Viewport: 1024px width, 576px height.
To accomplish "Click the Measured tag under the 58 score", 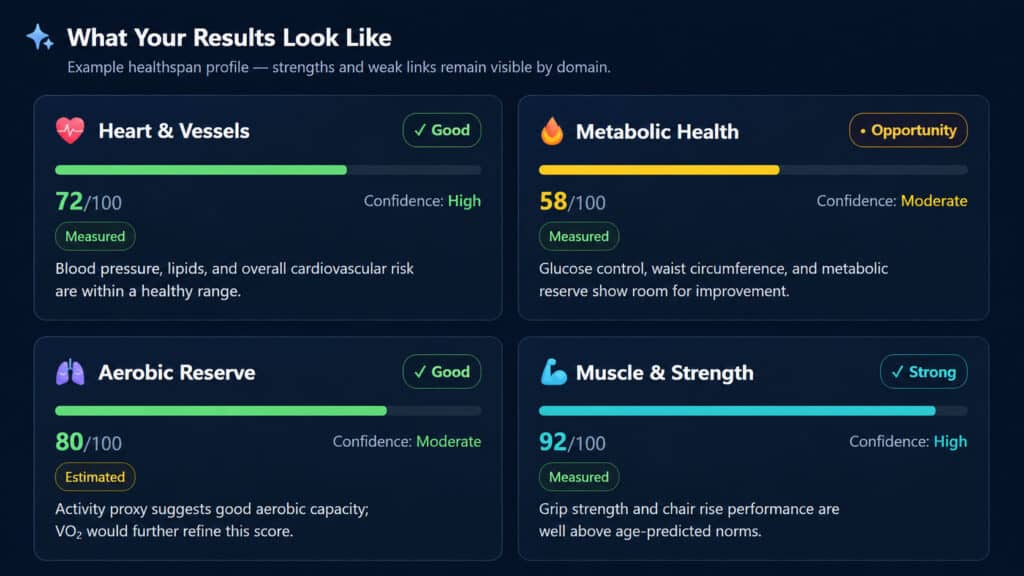I will click(x=579, y=236).
